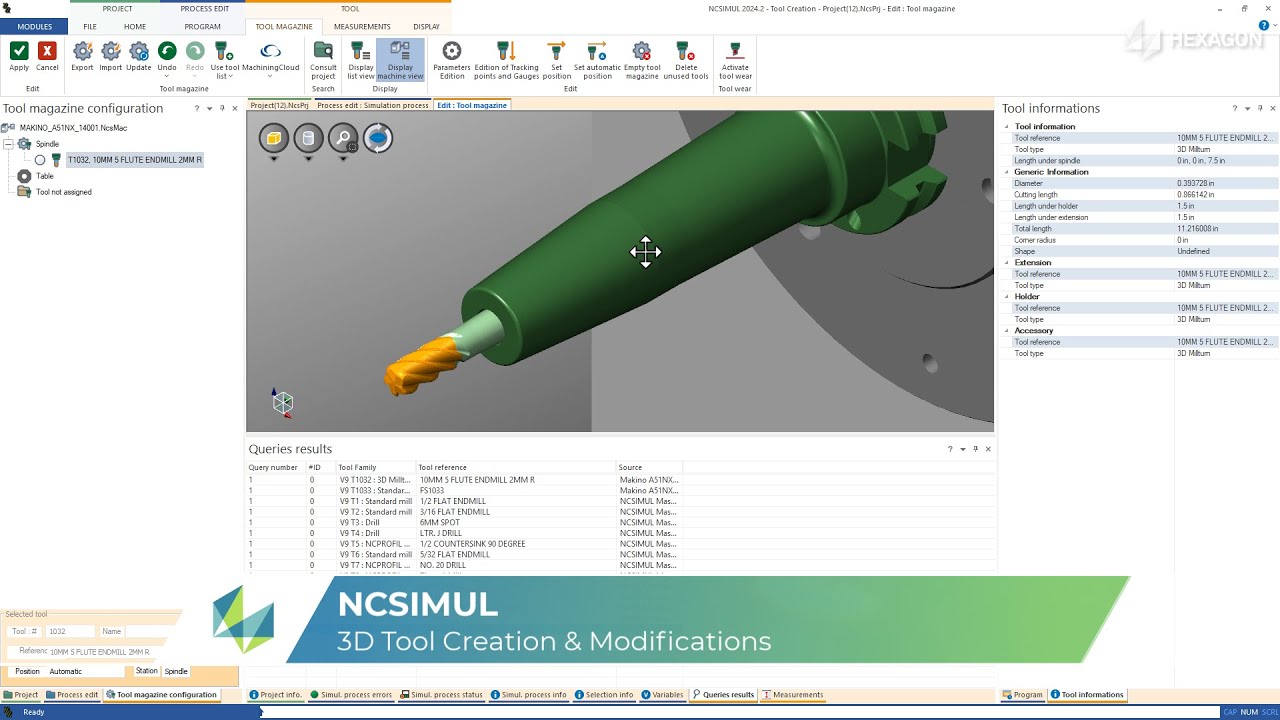The height and width of the screenshot is (720, 1280).
Task: Sort by the Tool Family column
Action: [376, 467]
